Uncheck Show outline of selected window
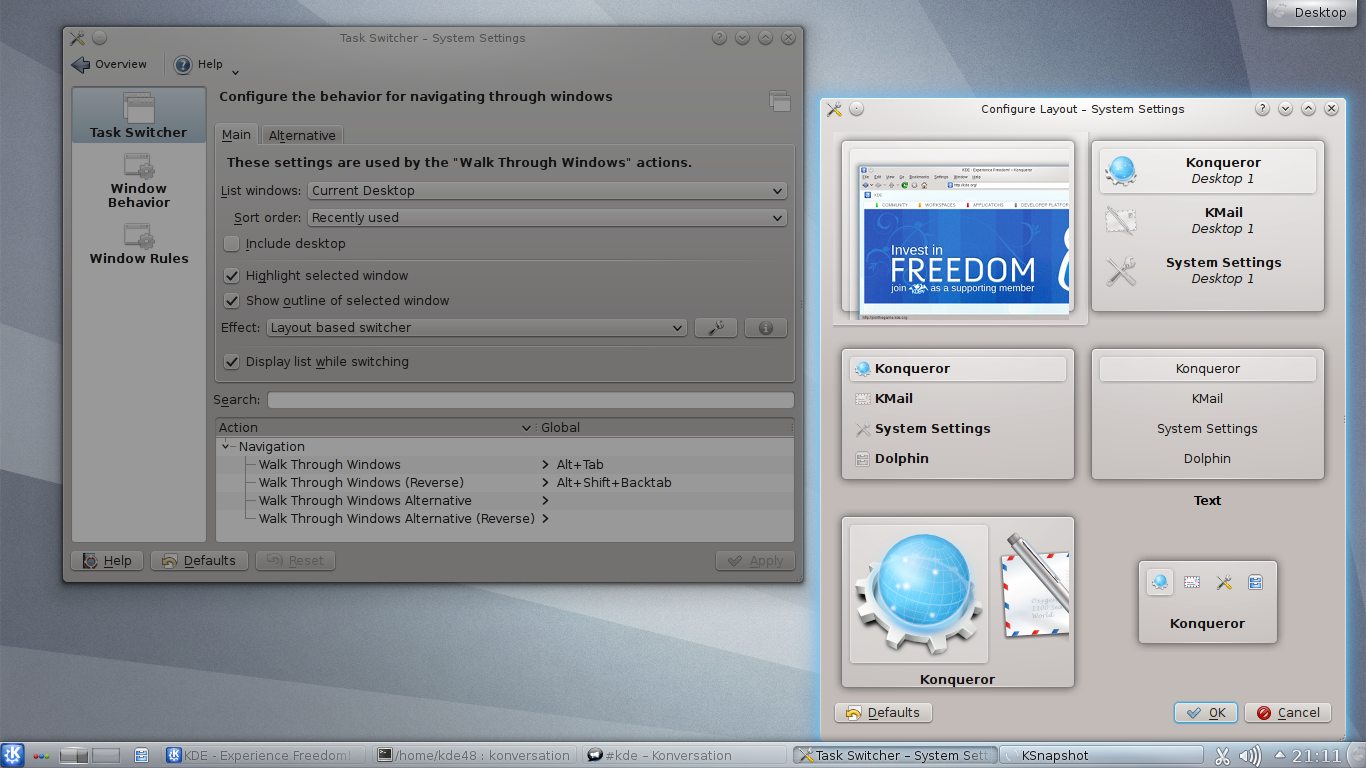 click(232, 301)
